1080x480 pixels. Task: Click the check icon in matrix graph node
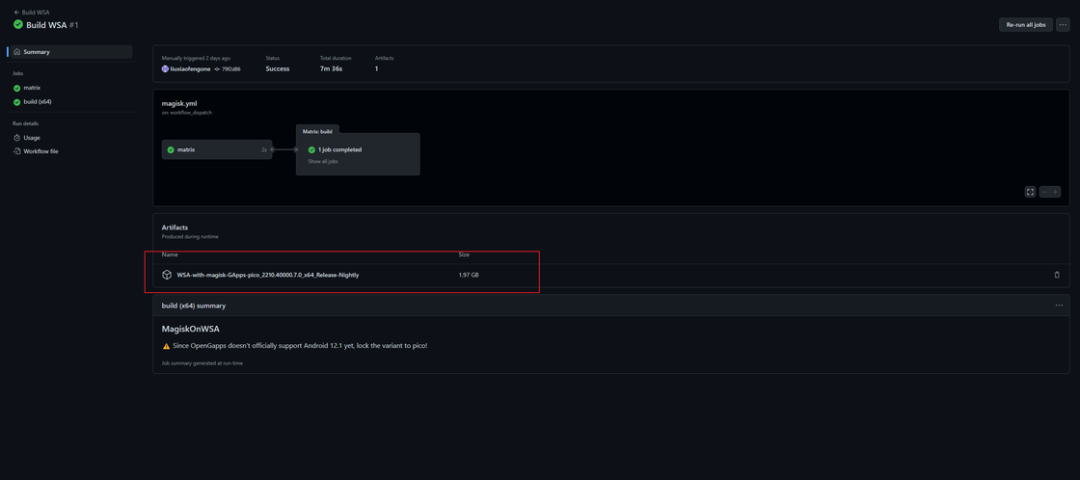coord(170,149)
